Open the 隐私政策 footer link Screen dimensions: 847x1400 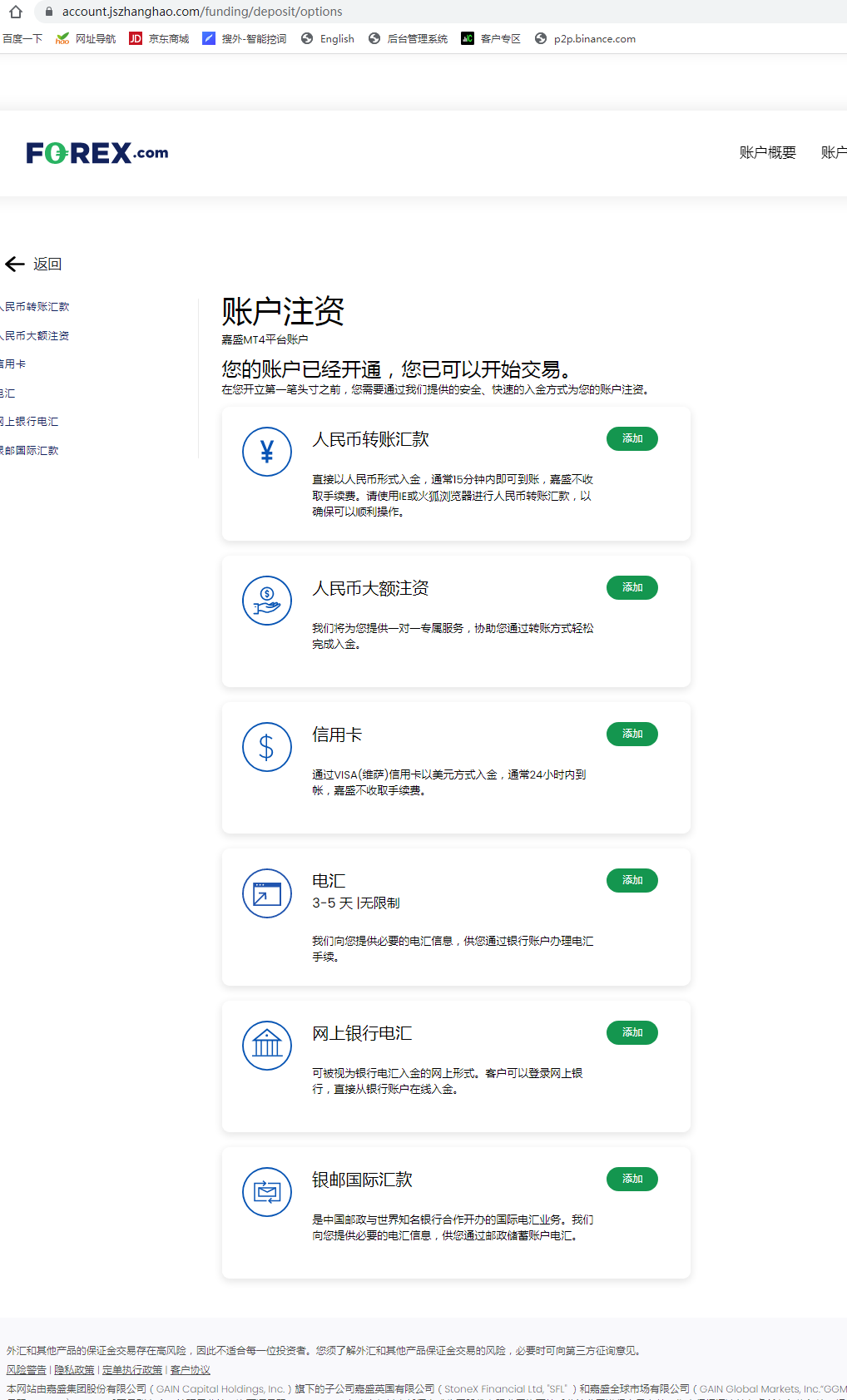[74, 1370]
